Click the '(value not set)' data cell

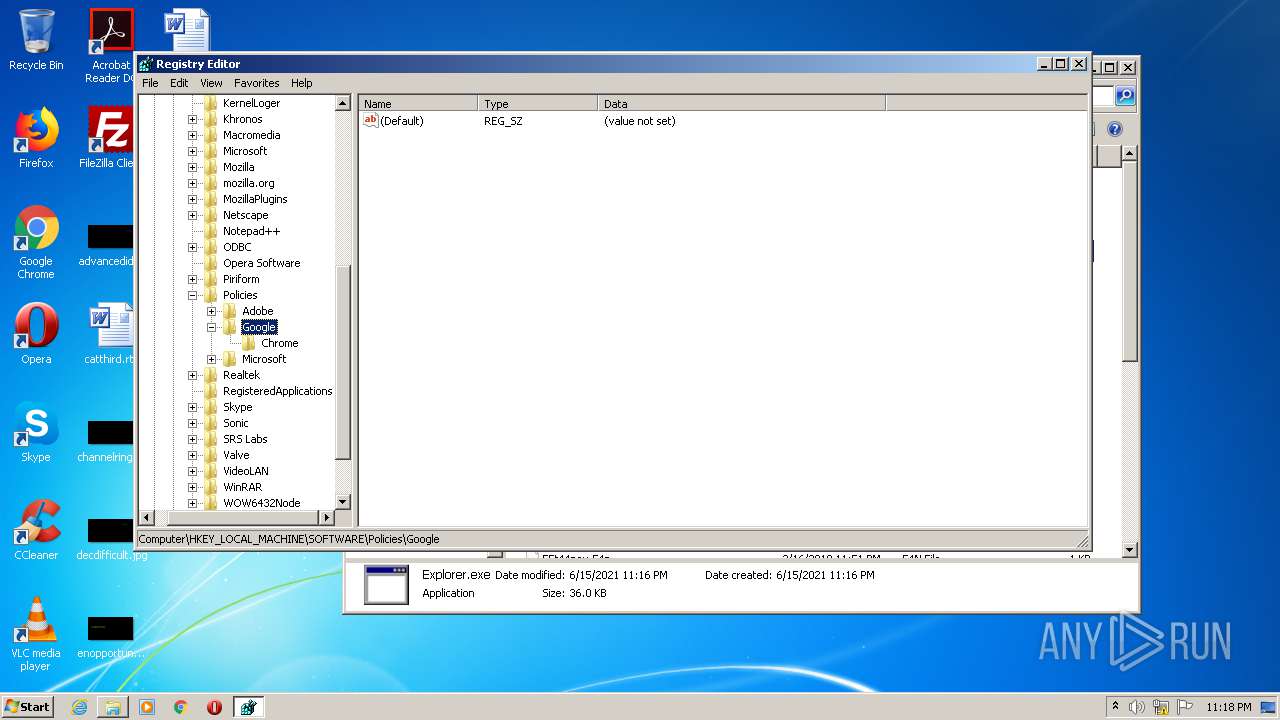(x=640, y=121)
